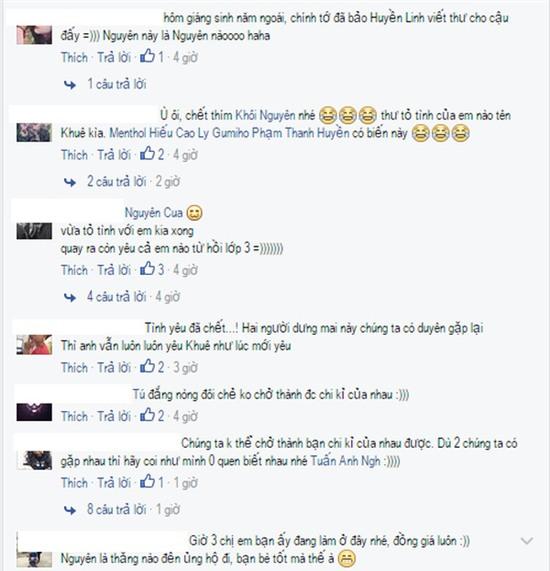
Task: Open tagged profile Tuấn Anh Ngh
Action: (x=345, y=461)
